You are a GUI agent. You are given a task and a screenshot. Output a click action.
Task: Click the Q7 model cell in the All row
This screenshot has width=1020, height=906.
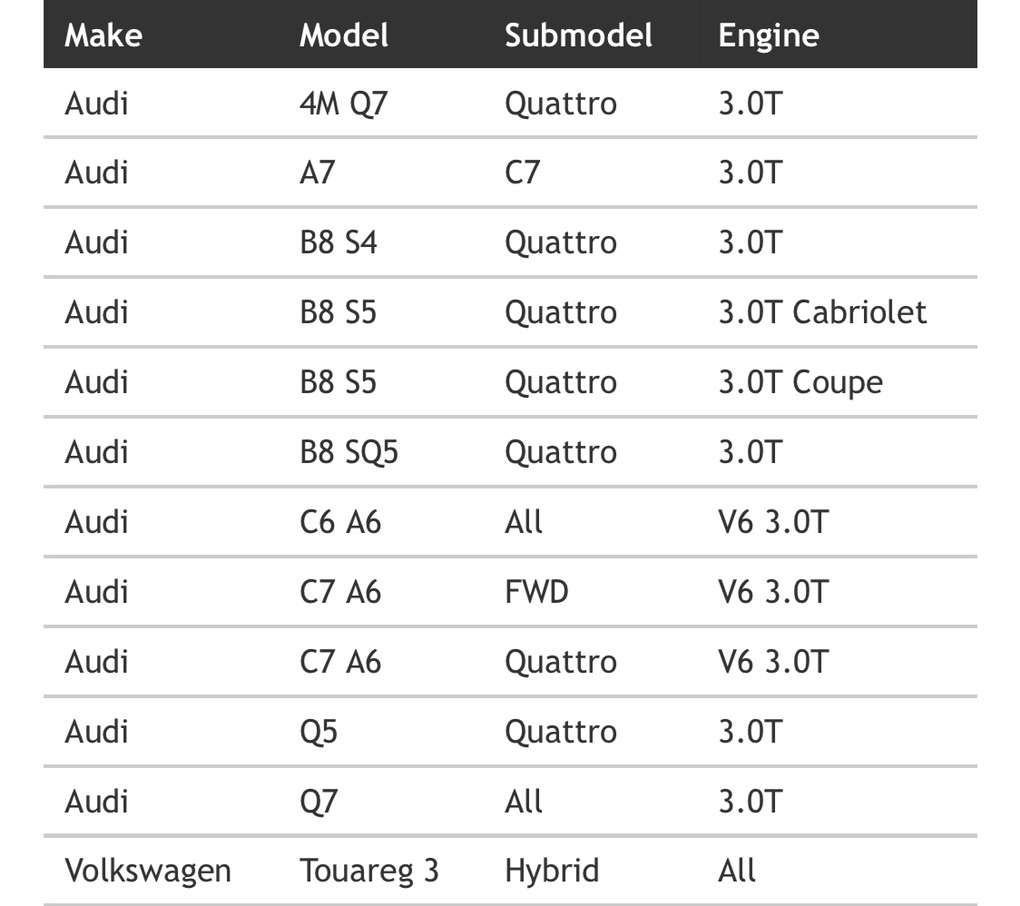[319, 802]
